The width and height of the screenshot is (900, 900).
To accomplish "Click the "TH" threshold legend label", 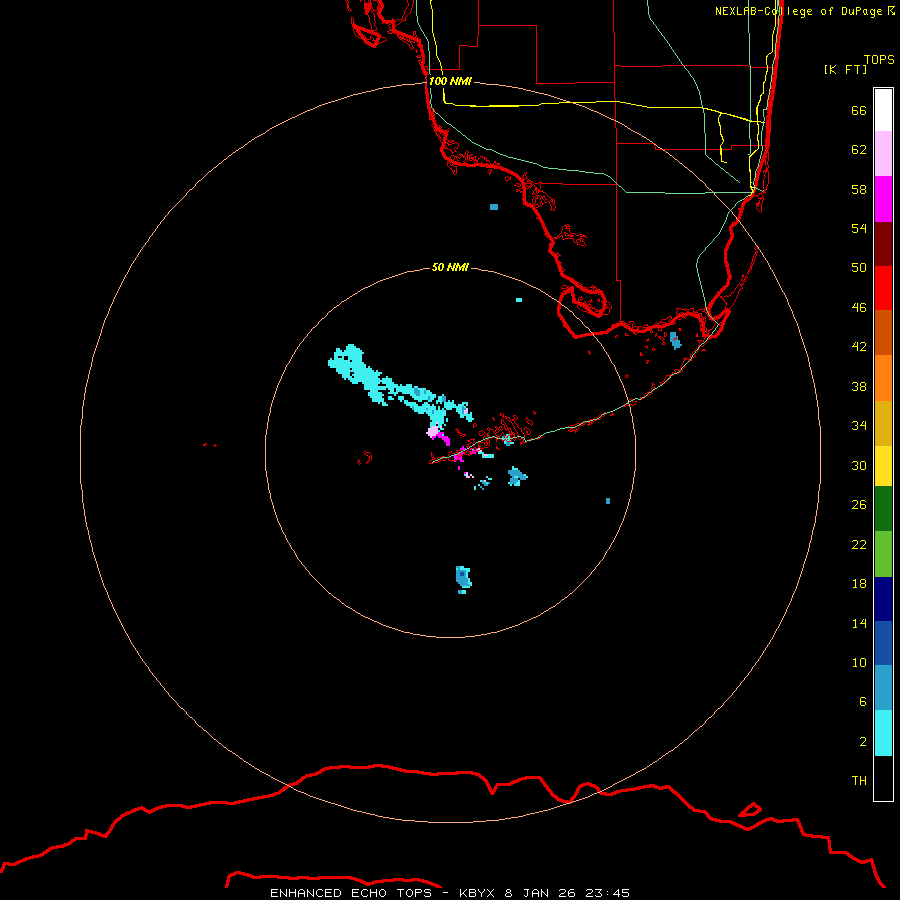I will tap(859, 781).
